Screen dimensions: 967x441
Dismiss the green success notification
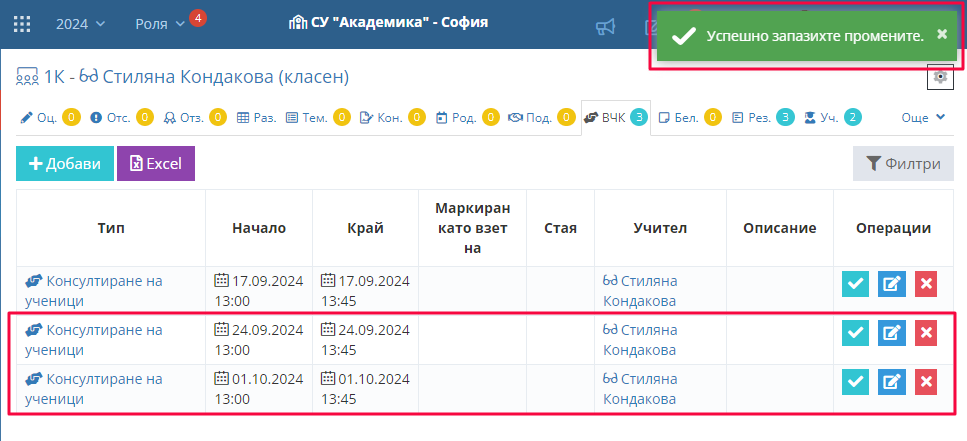tap(941, 34)
